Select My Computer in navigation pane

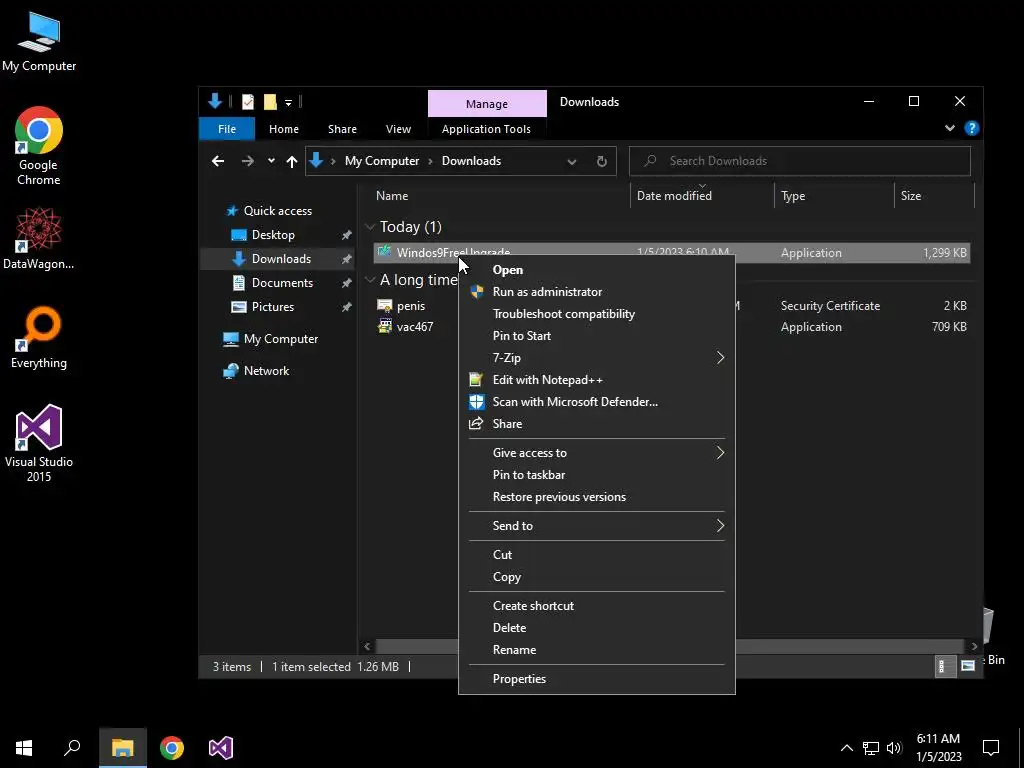[281, 339]
